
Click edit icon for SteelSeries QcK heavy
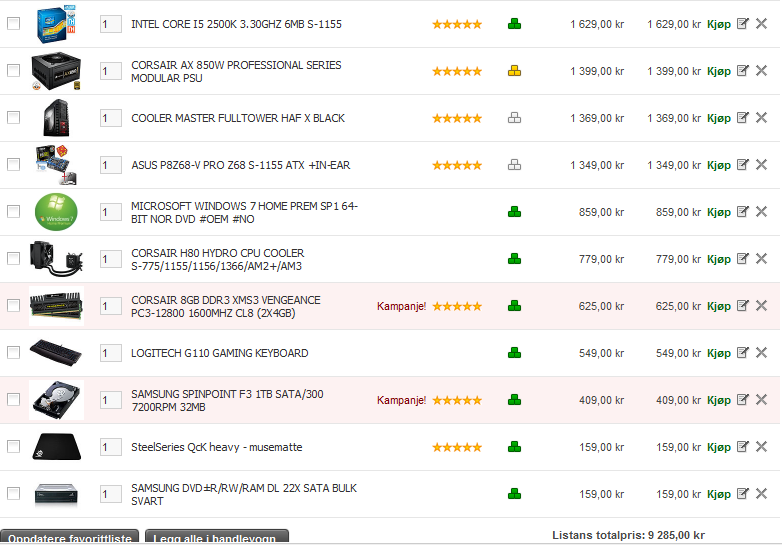click(743, 446)
